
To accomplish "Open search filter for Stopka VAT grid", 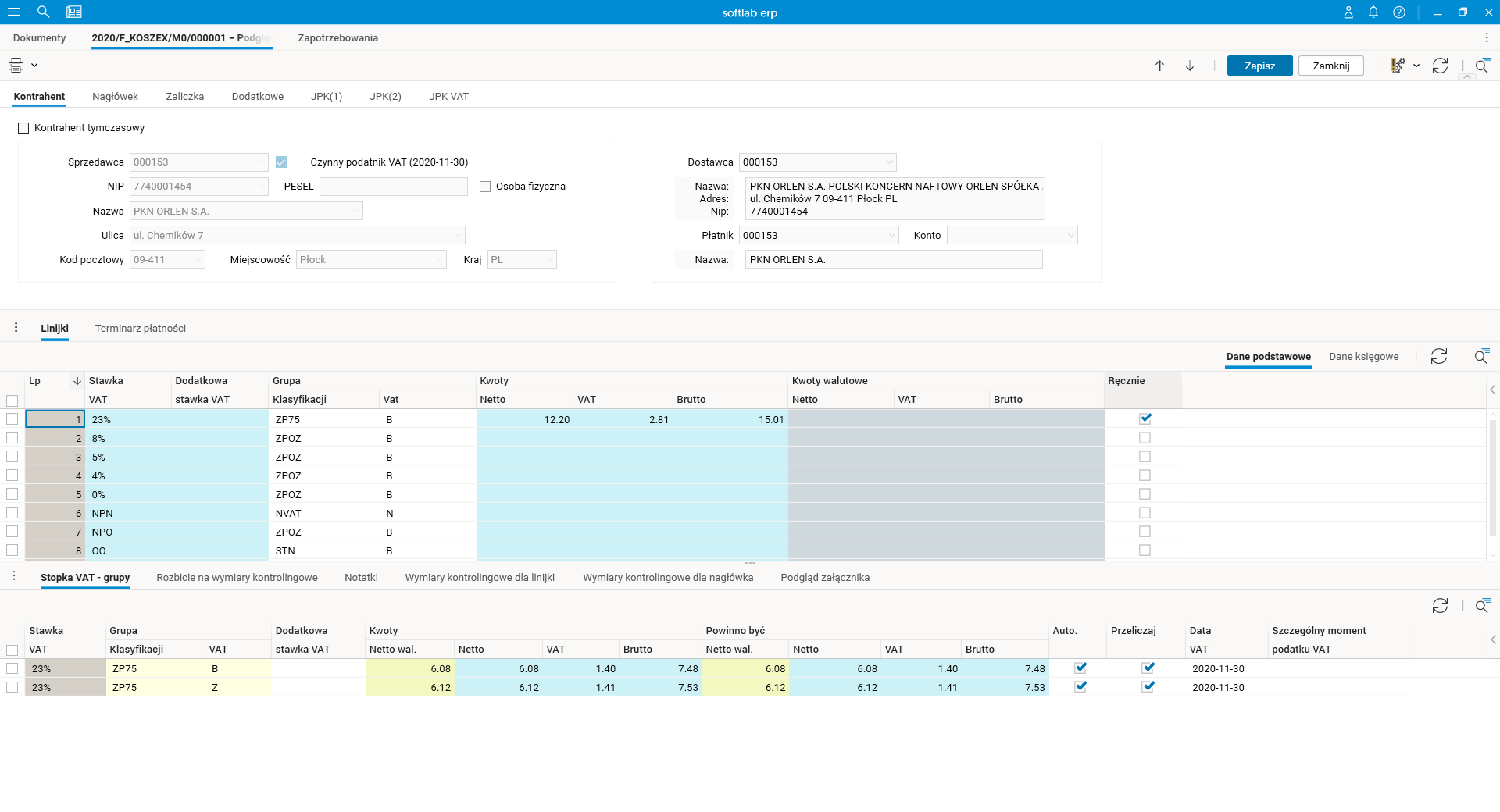I will click(x=1482, y=606).
